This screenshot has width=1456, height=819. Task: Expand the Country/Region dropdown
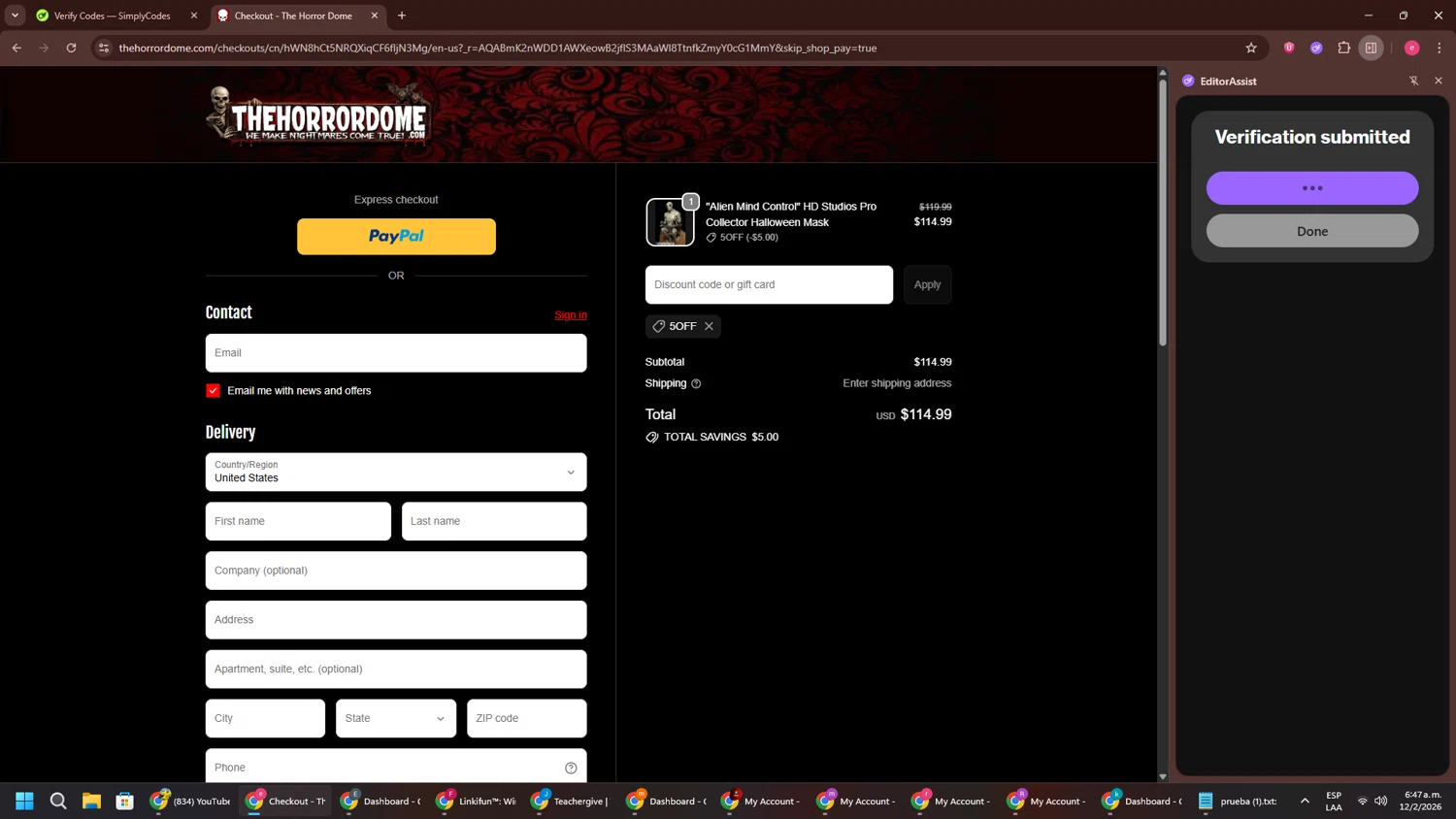(x=396, y=472)
